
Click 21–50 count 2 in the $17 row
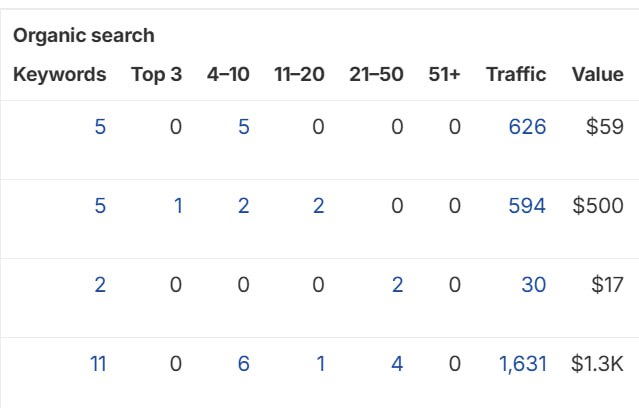397,285
